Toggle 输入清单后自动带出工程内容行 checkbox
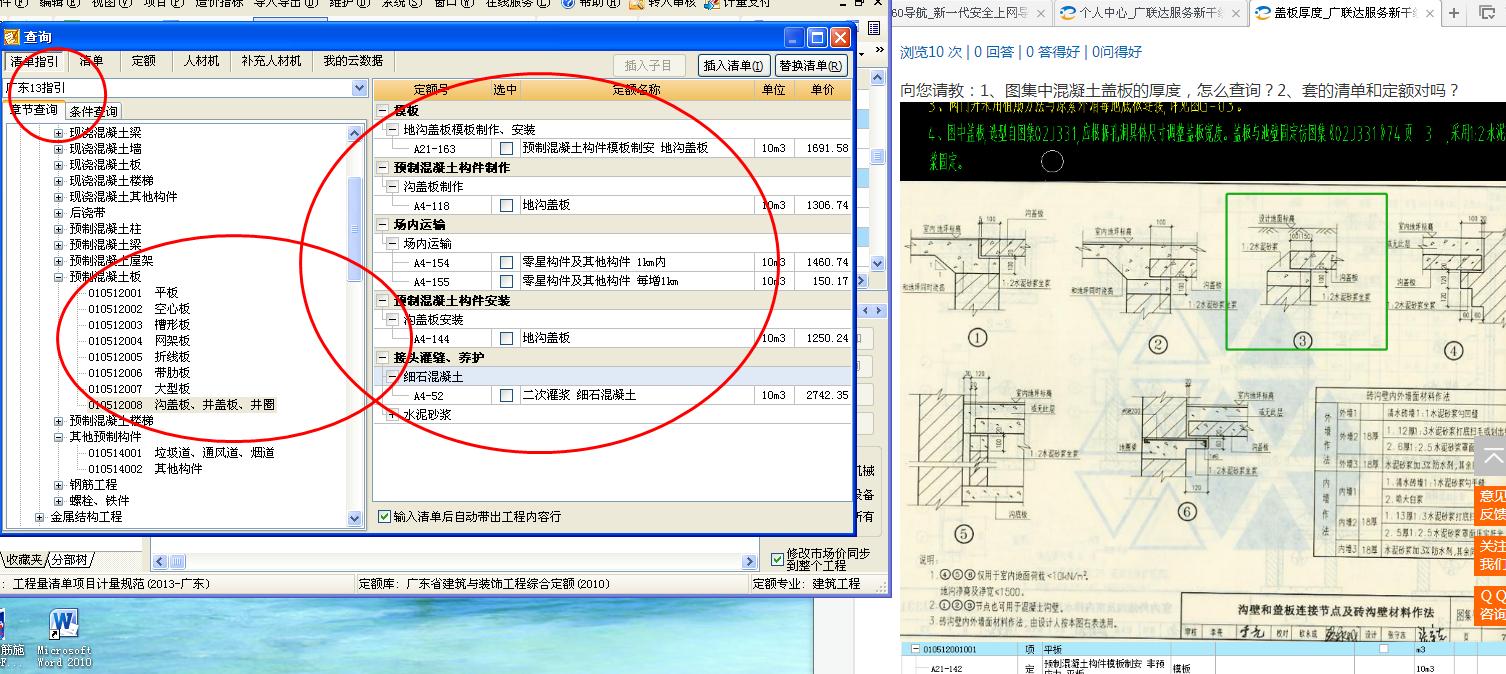This screenshot has width=1506, height=674. click(384, 517)
